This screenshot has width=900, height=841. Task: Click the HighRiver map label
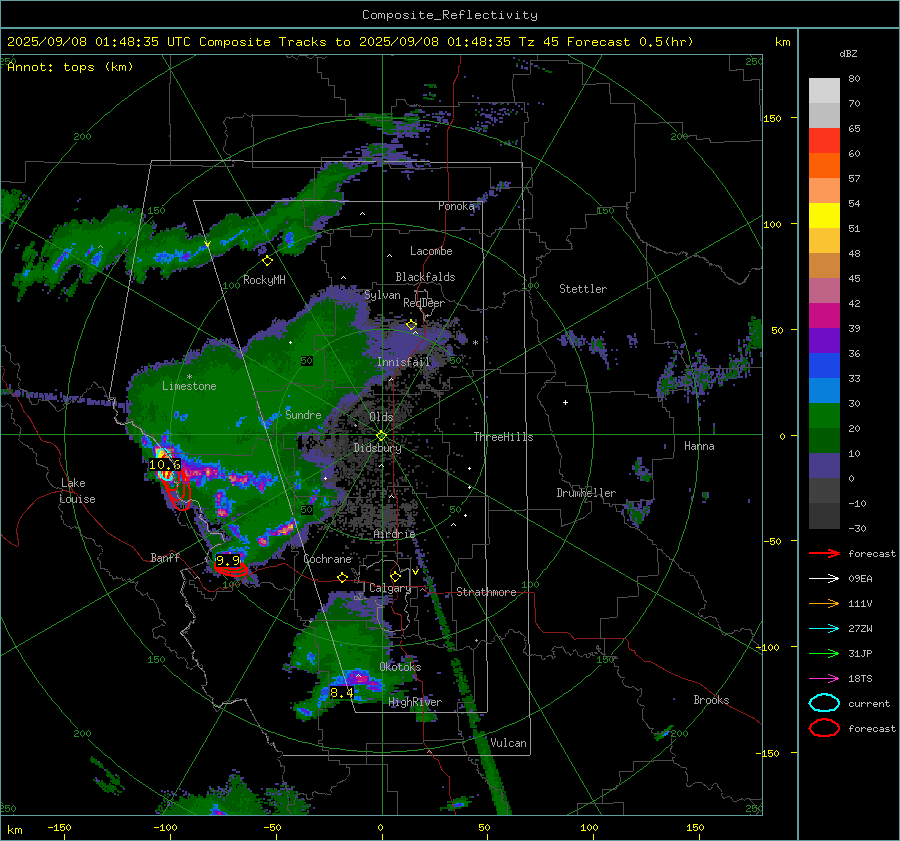(x=415, y=702)
